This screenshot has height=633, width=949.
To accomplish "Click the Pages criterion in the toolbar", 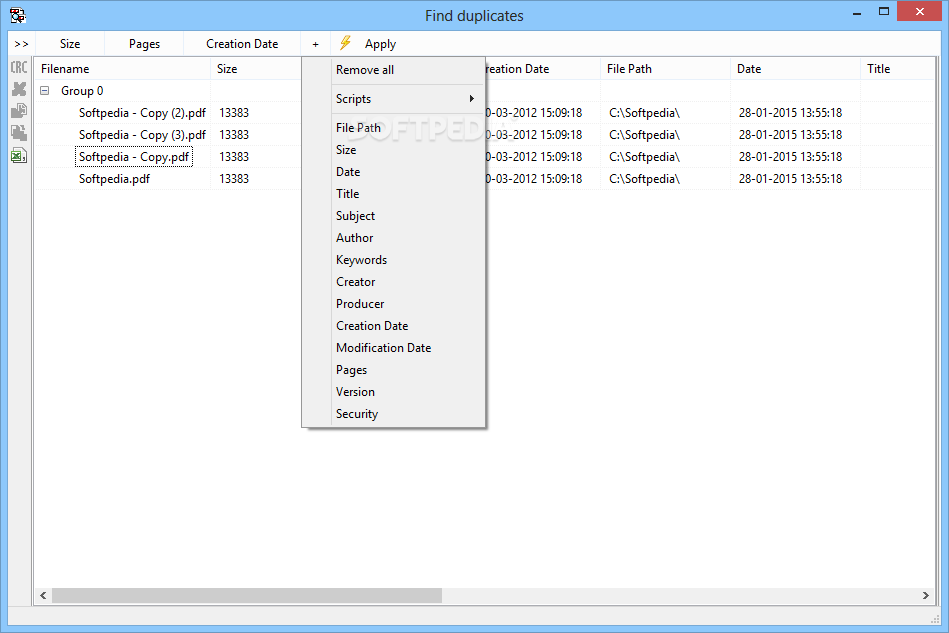I will pyautogui.click(x=144, y=44).
